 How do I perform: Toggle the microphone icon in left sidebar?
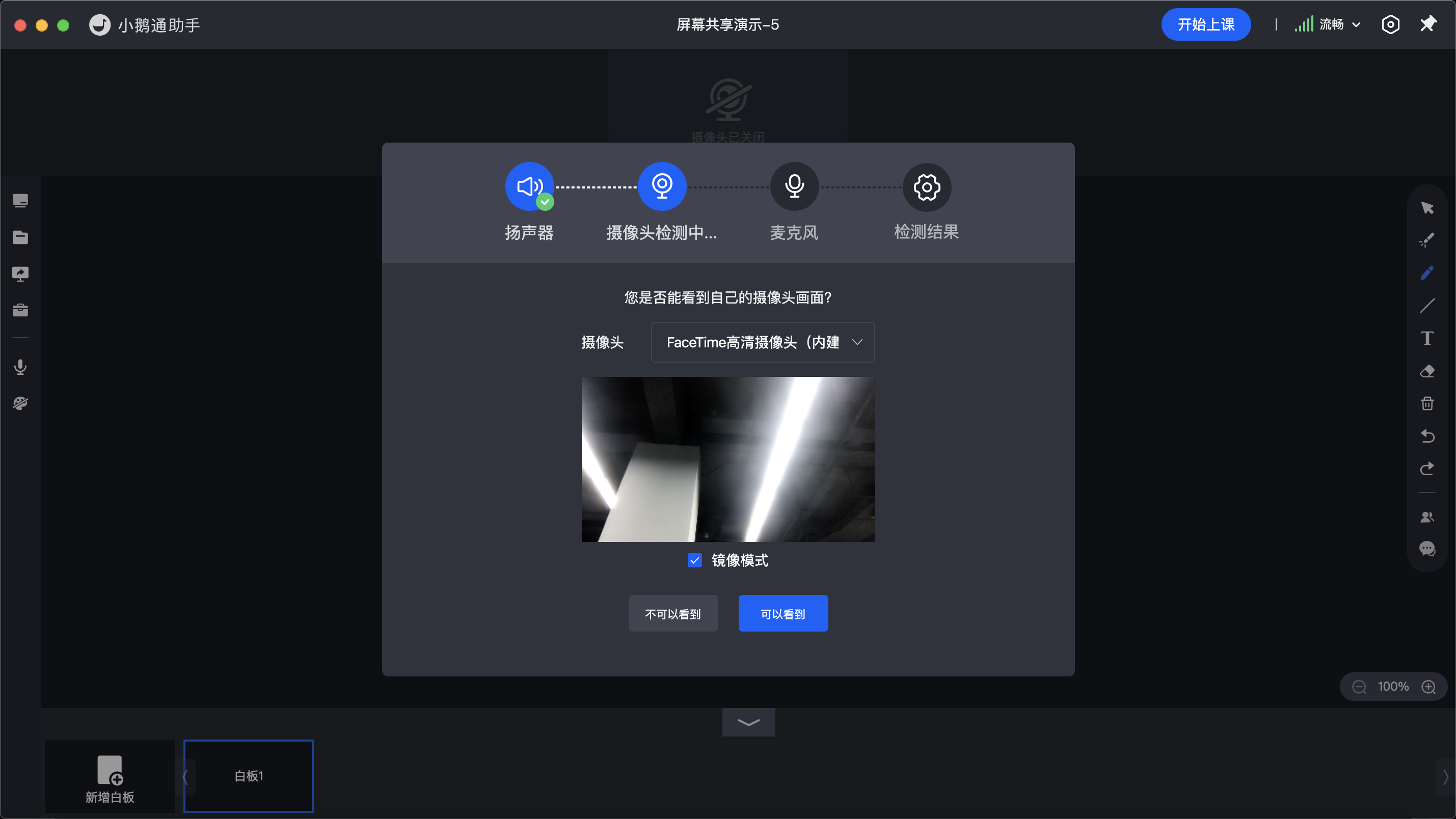pyautogui.click(x=20, y=367)
